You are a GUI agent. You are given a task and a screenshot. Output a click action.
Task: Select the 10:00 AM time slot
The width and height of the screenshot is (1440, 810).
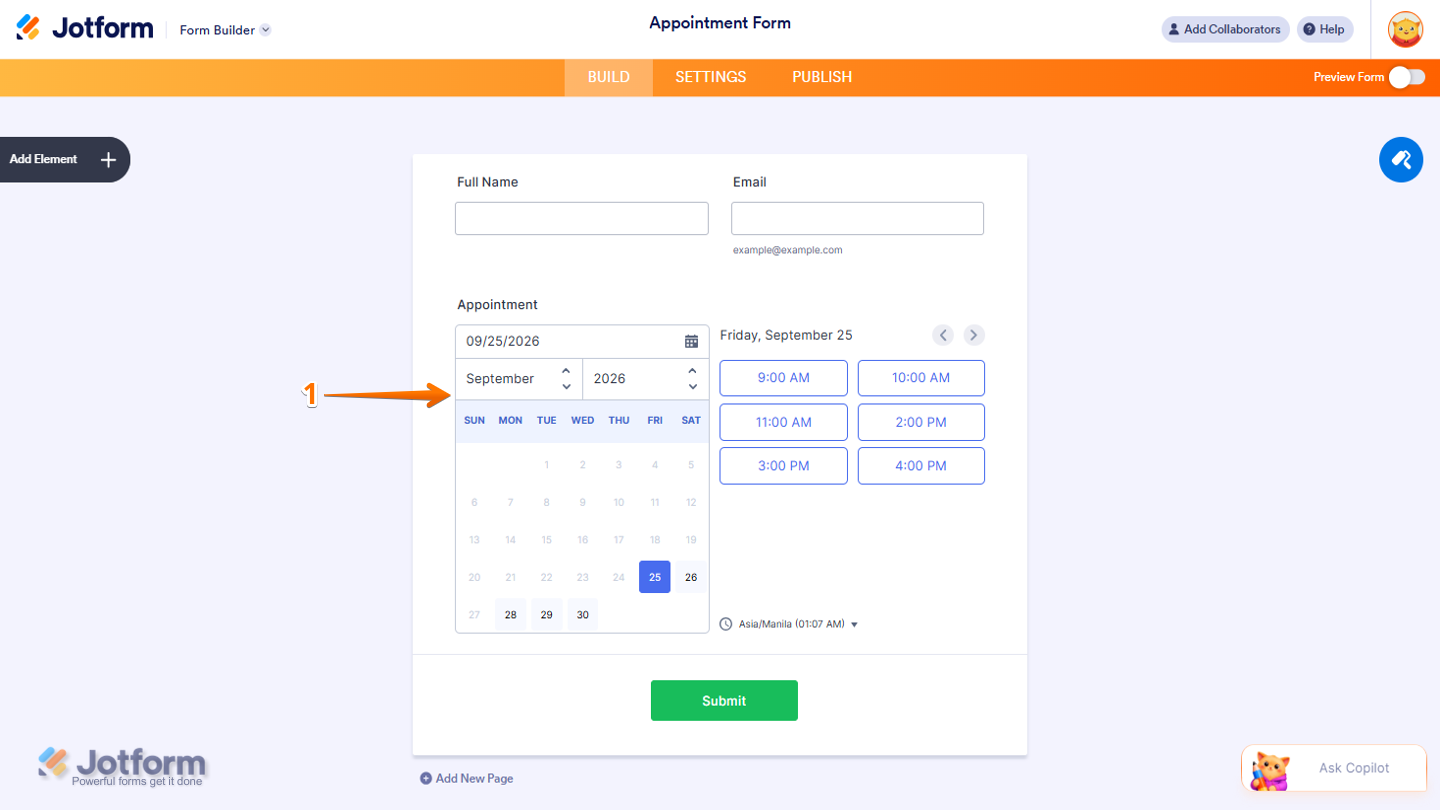click(921, 378)
